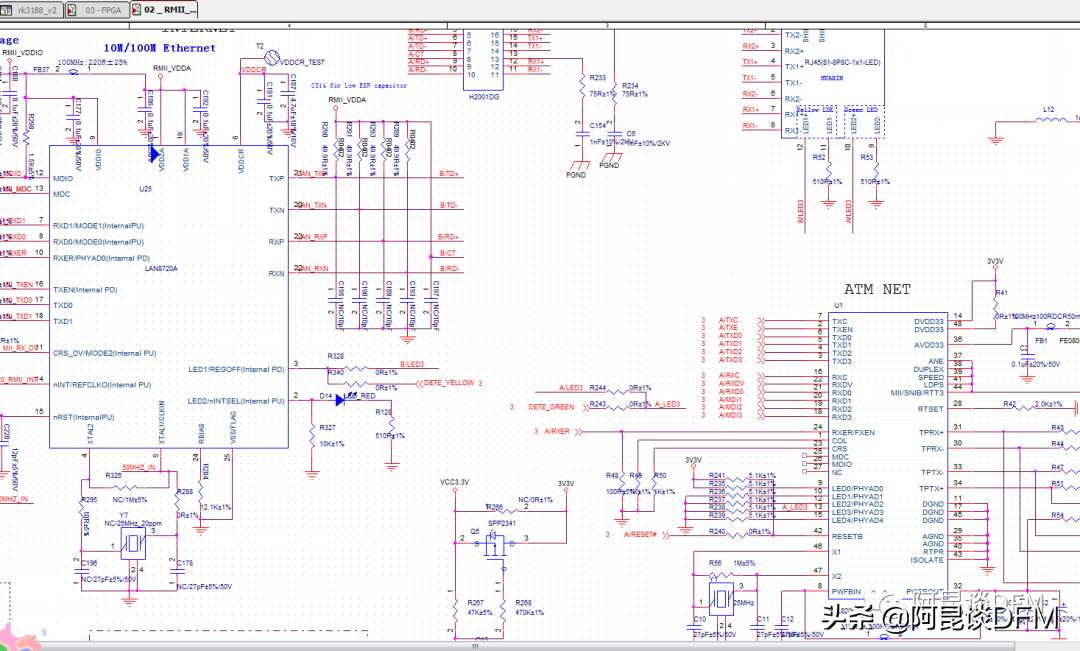This screenshot has width=1080, height=651.
Task: Select the D14 LED diode symbol
Action: tap(342, 399)
